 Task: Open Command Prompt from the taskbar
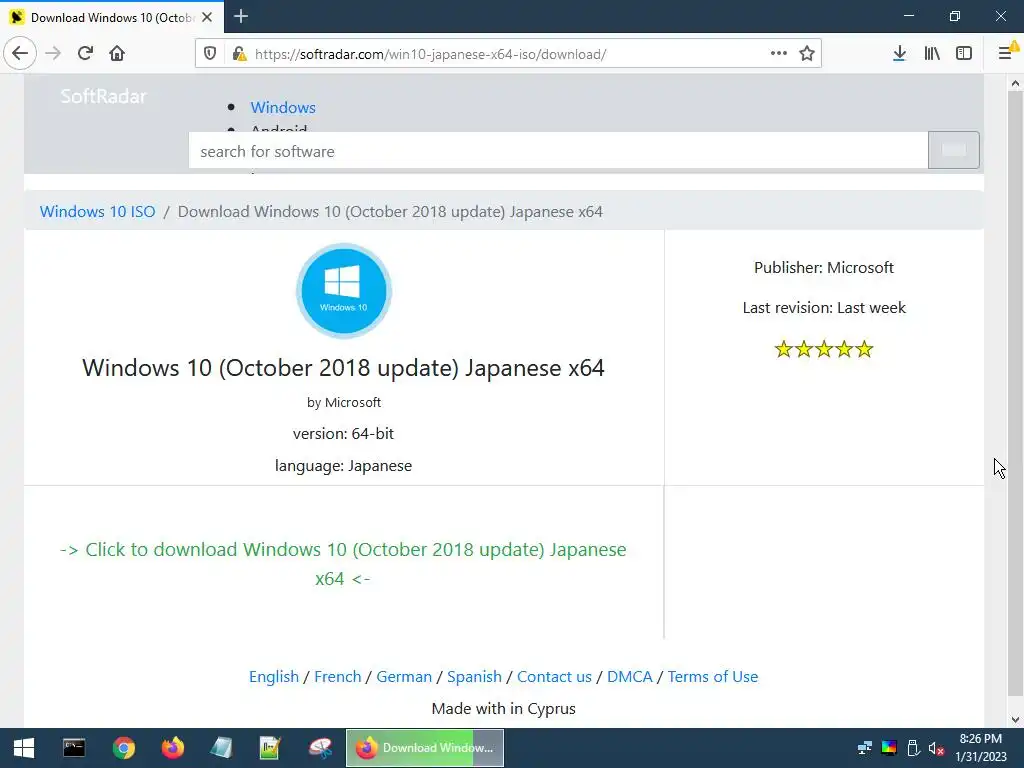tap(74, 748)
